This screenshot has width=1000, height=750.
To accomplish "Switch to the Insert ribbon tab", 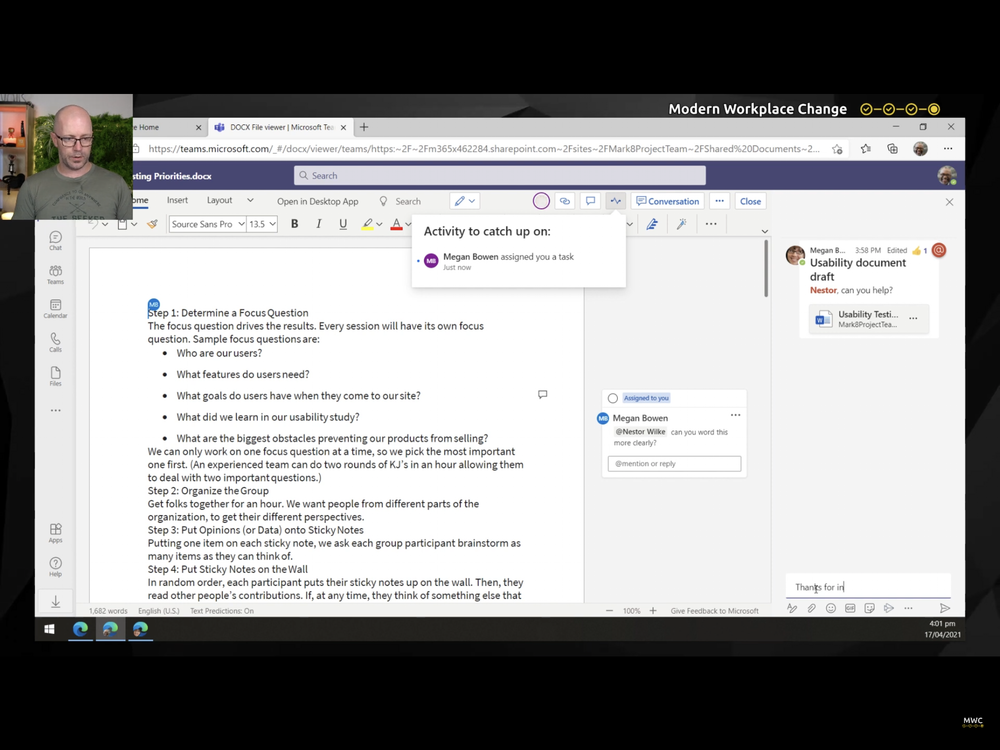I will tap(177, 200).
